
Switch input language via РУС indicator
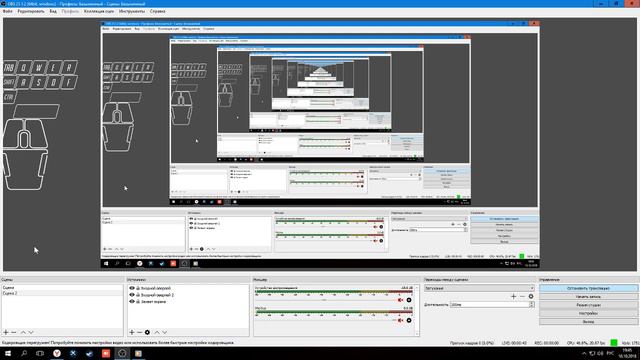(610, 353)
